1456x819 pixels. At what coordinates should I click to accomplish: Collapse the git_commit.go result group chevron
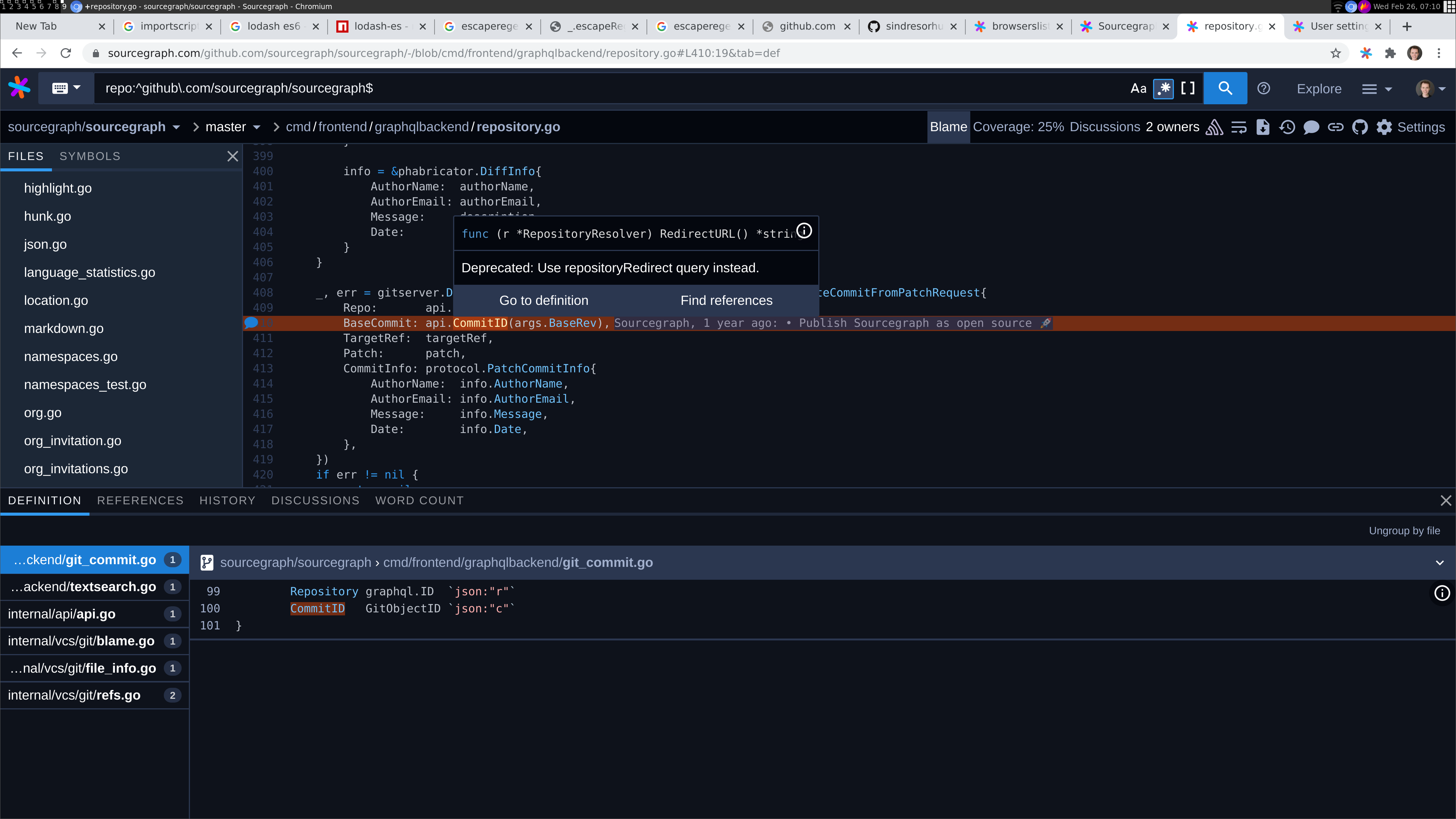(1439, 562)
